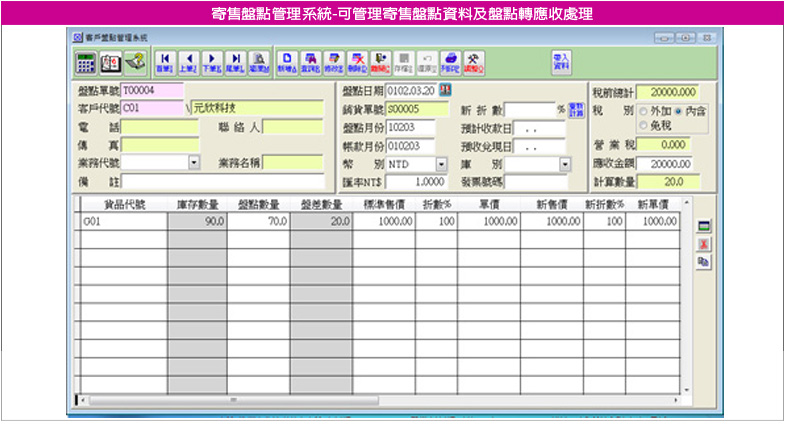
Task: Open the 幣別 currency dropdown
Action: point(441,164)
